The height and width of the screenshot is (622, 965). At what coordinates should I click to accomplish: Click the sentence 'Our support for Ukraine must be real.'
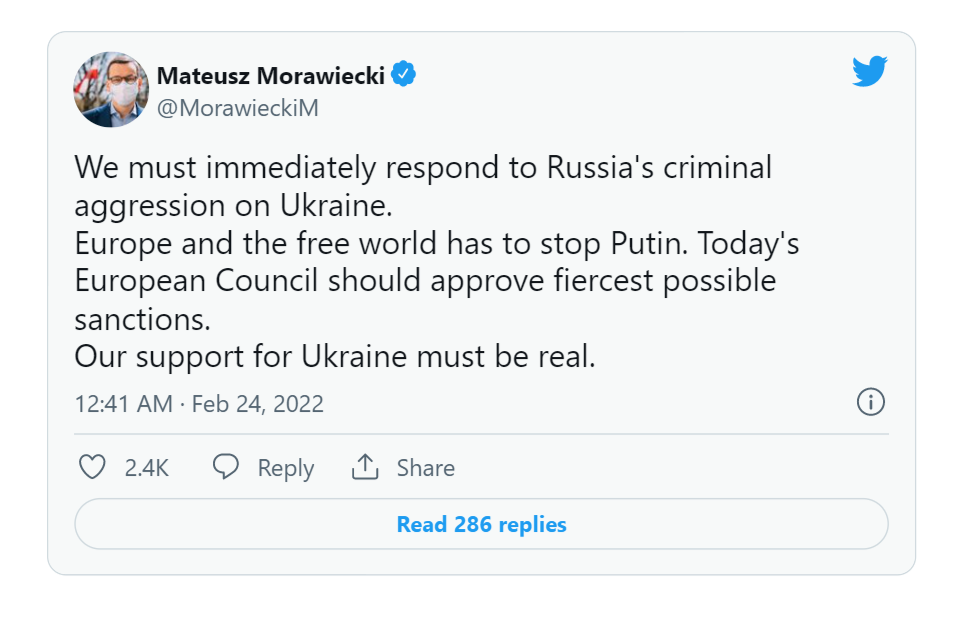335,356
